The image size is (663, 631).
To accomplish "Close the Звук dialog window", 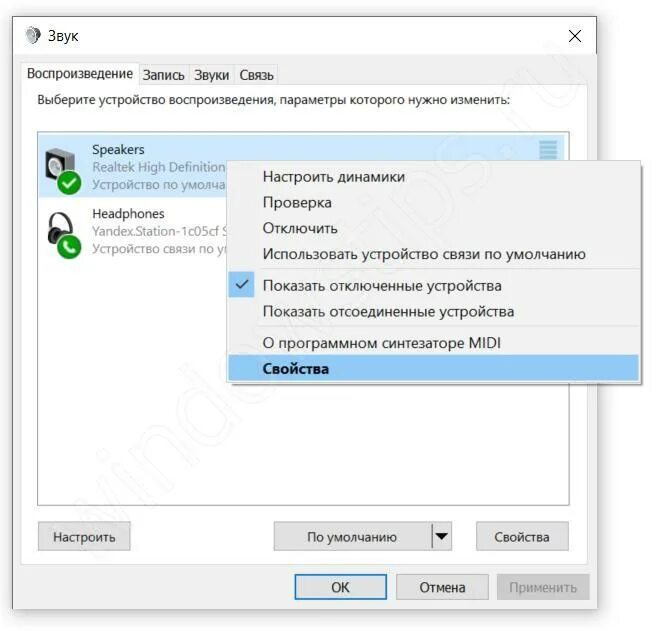I will pyautogui.click(x=575, y=36).
